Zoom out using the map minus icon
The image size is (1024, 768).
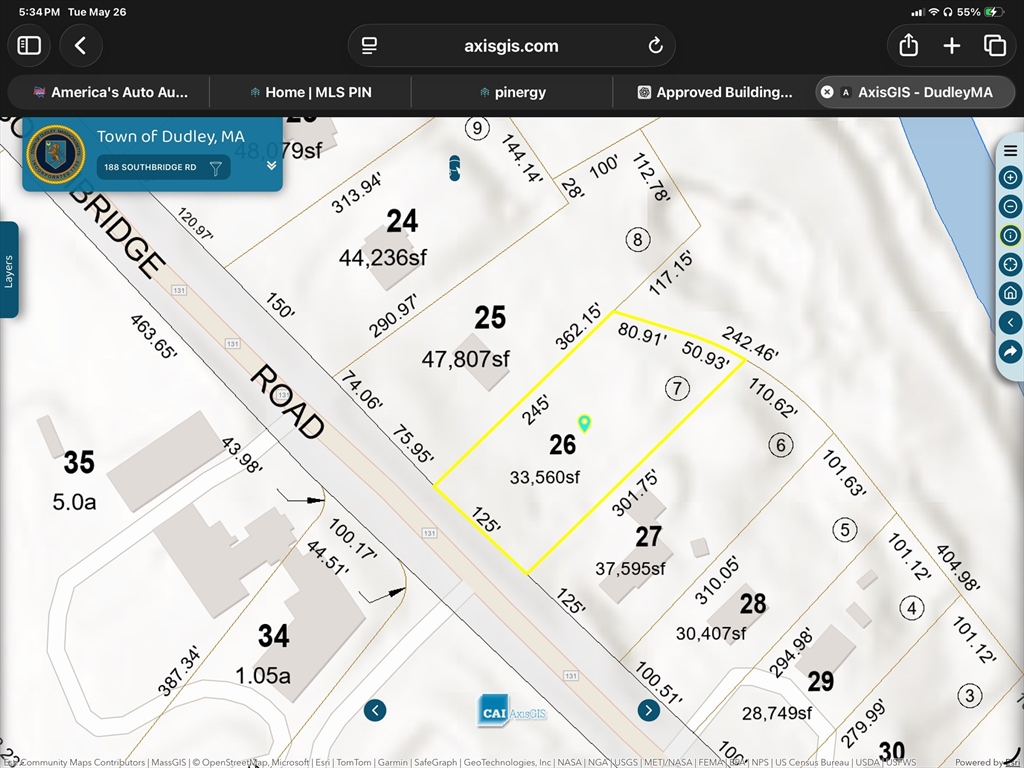point(1010,206)
